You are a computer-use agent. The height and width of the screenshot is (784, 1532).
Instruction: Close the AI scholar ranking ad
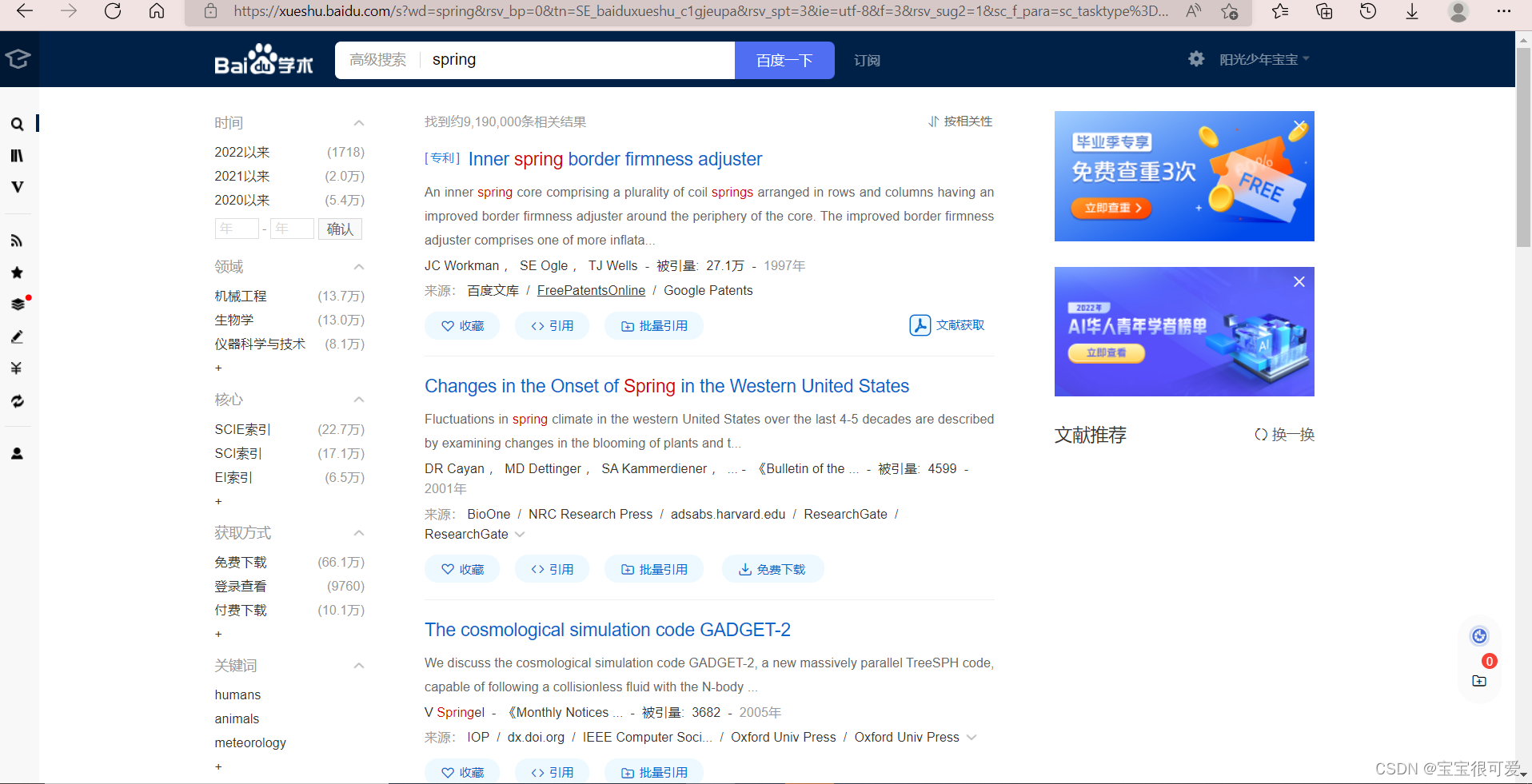point(1299,281)
